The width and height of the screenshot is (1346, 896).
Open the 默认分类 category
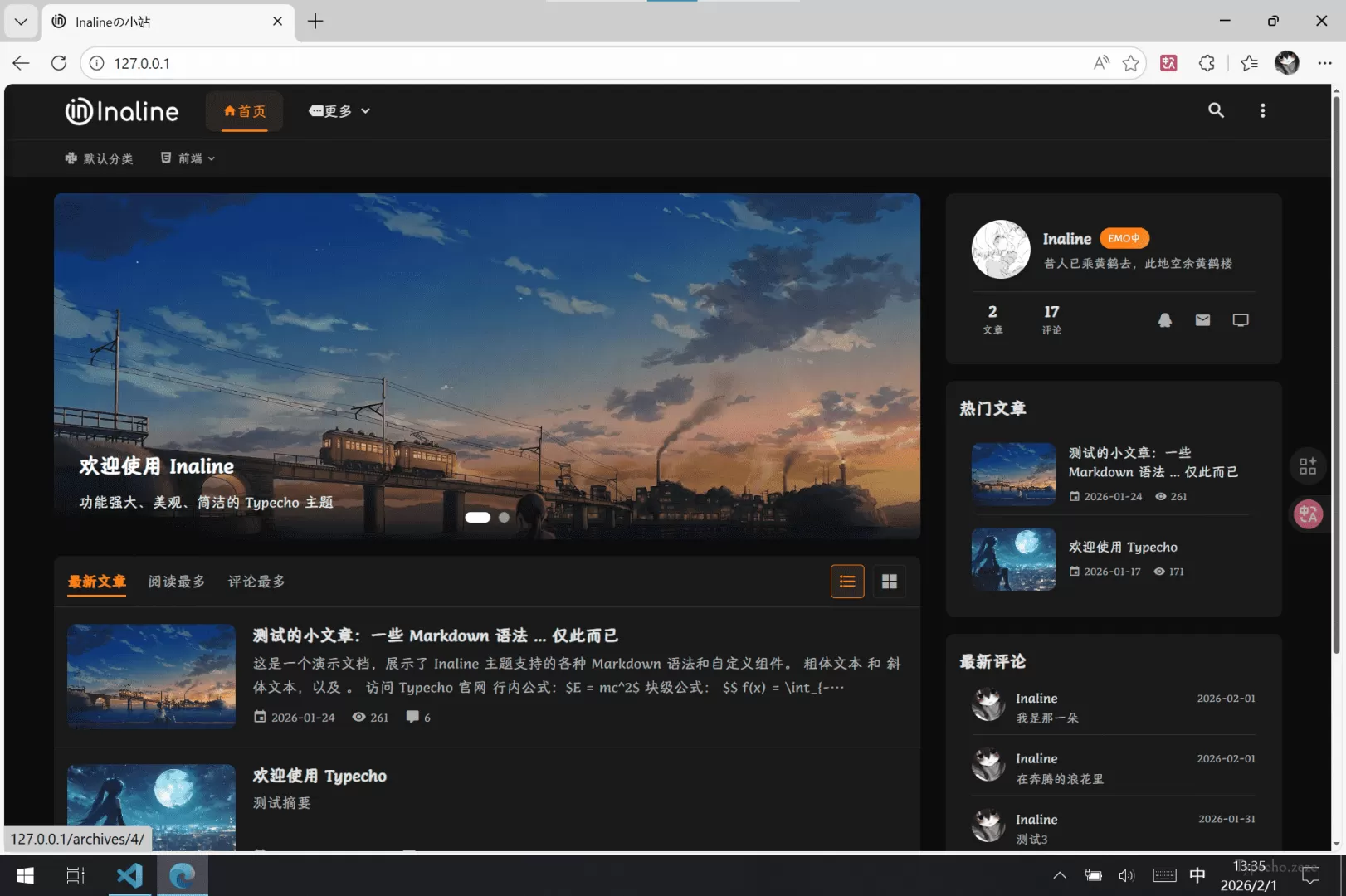click(100, 158)
